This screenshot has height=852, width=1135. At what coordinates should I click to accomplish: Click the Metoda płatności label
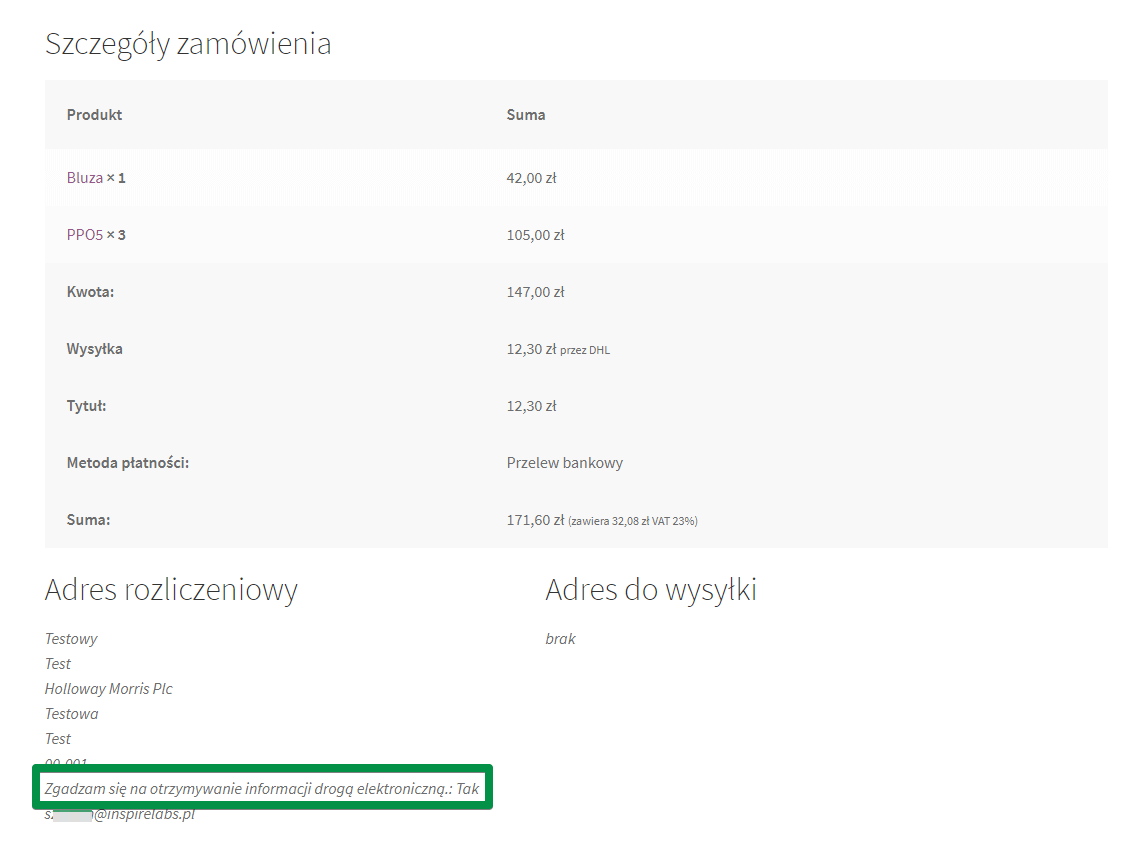[x=128, y=463]
